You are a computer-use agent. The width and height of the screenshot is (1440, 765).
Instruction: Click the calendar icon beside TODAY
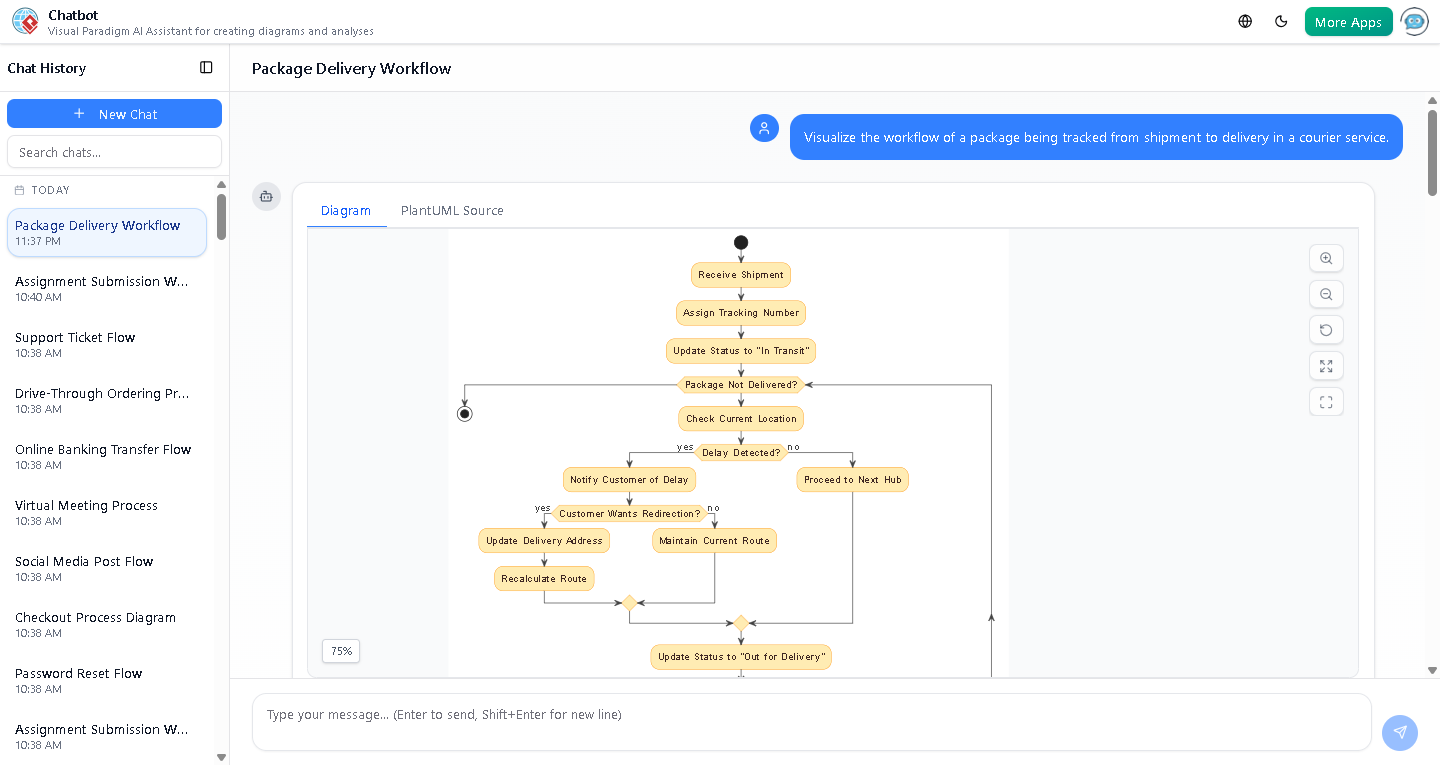(x=17, y=190)
